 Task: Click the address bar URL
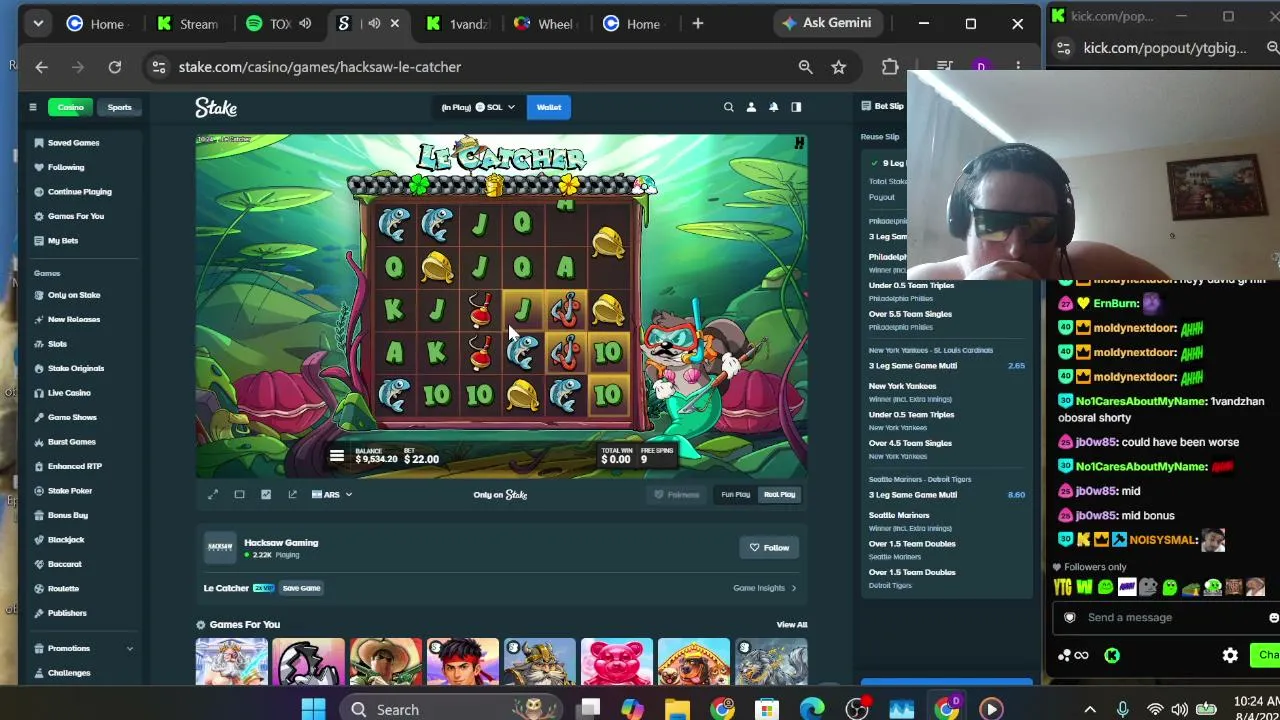click(320, 67)
